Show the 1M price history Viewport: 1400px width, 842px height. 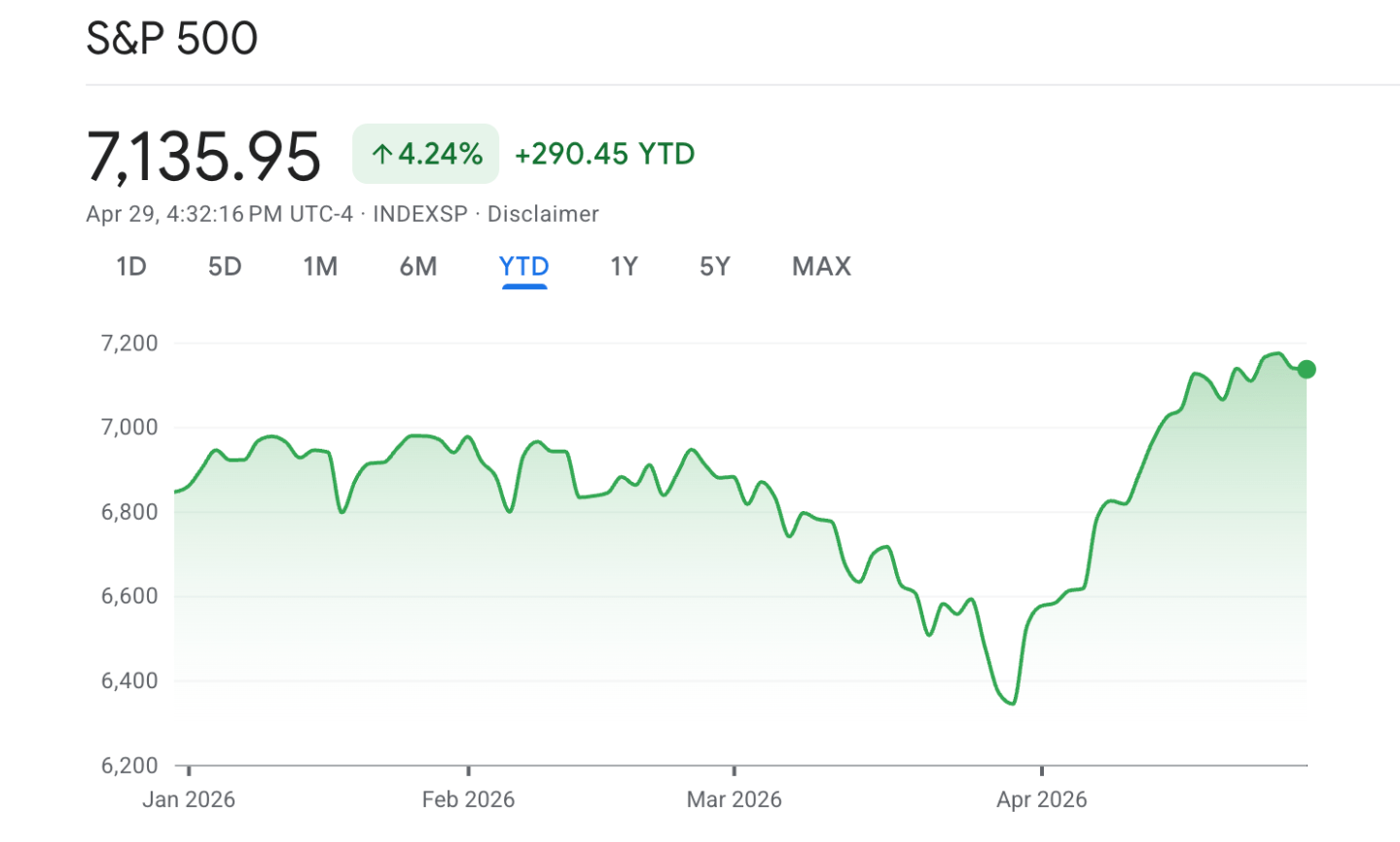tap(320, 267)
